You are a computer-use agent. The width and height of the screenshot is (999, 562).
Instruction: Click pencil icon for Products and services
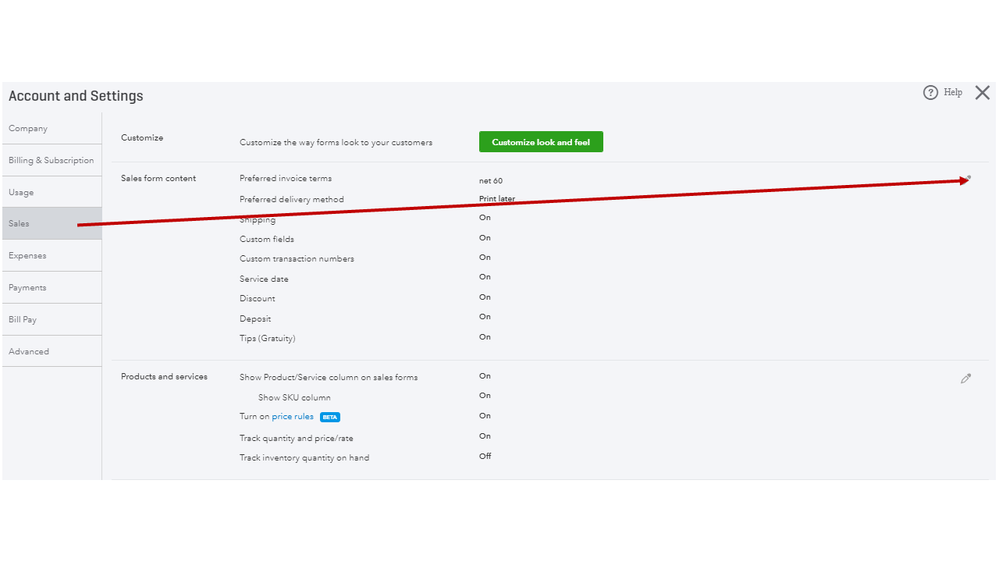(x=966, y=378)
